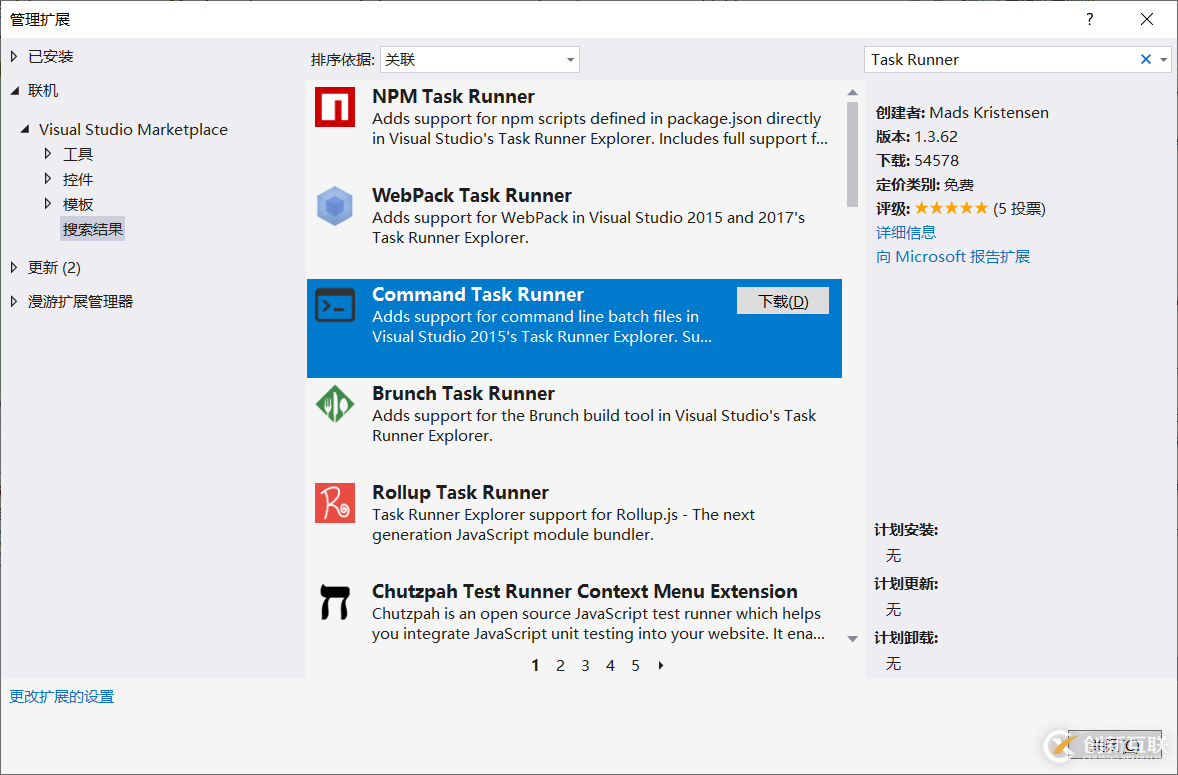This screenshot has width=1178, height=775.
Task: Click the help question mark icon
Action: point(1090,20)
